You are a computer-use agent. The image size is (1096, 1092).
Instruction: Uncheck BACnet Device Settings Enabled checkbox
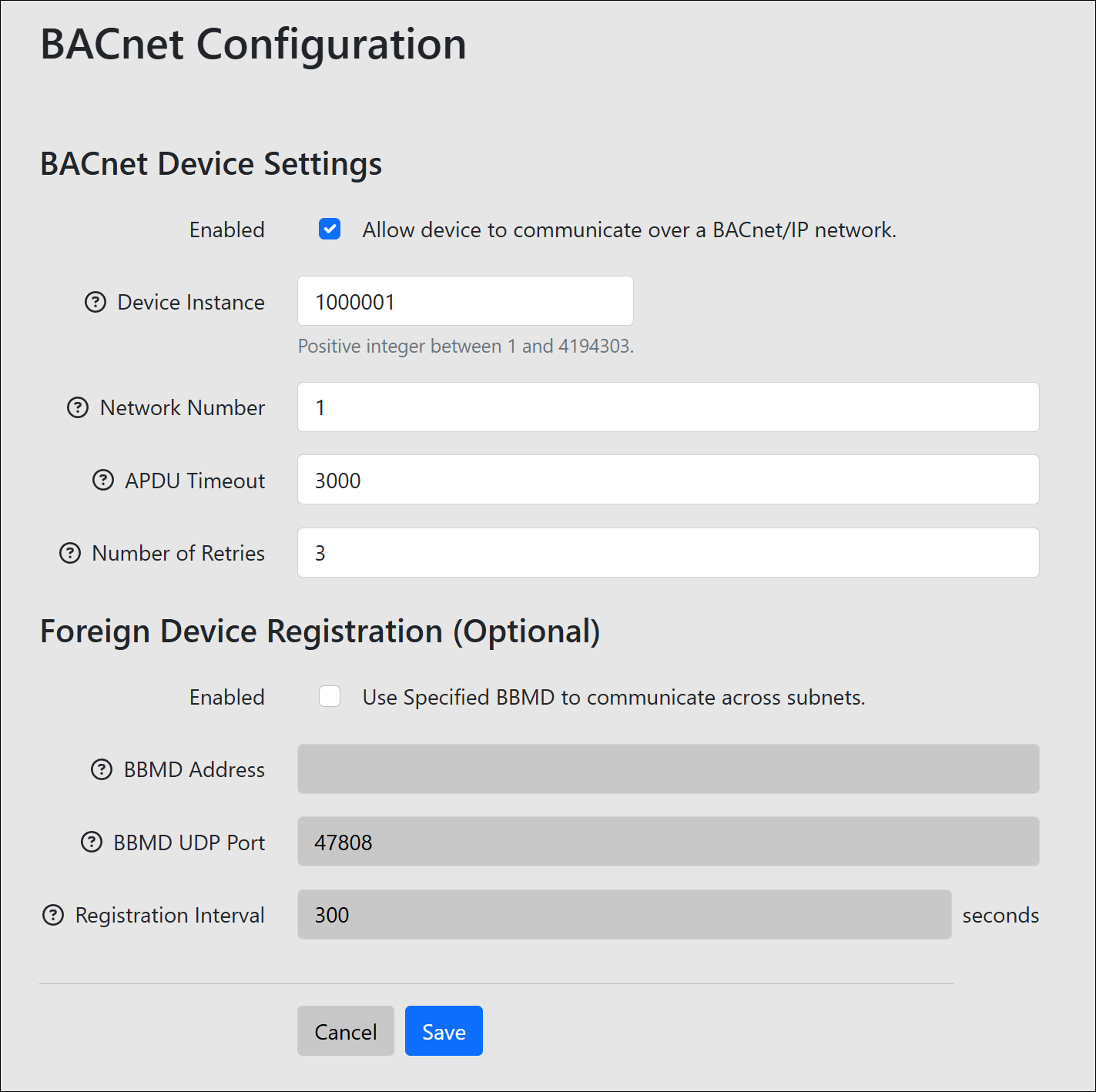coord(330,229)
